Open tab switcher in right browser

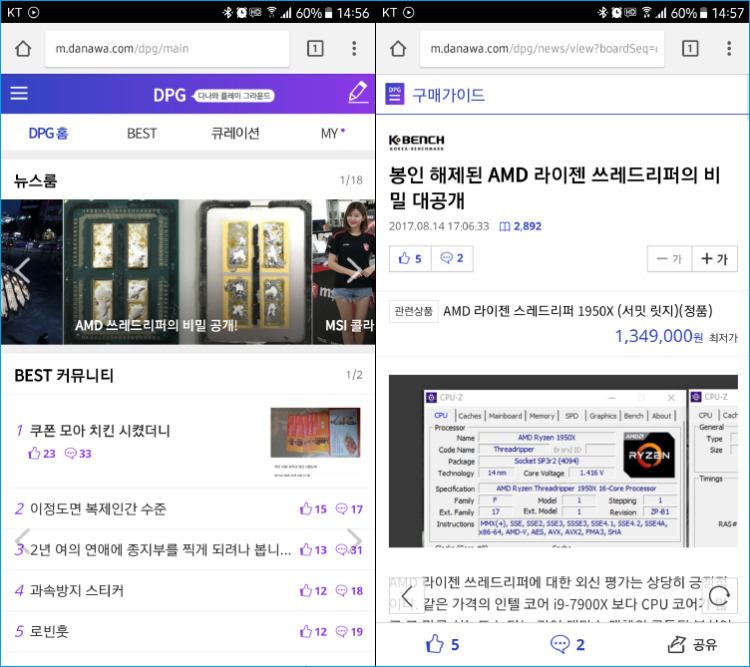click(690, 48)
